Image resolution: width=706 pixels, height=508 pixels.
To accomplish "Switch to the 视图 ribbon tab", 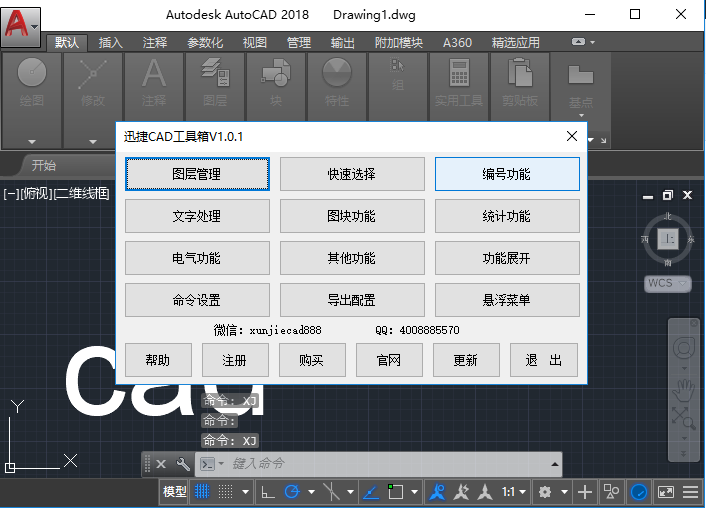I will tap(255, 43).
